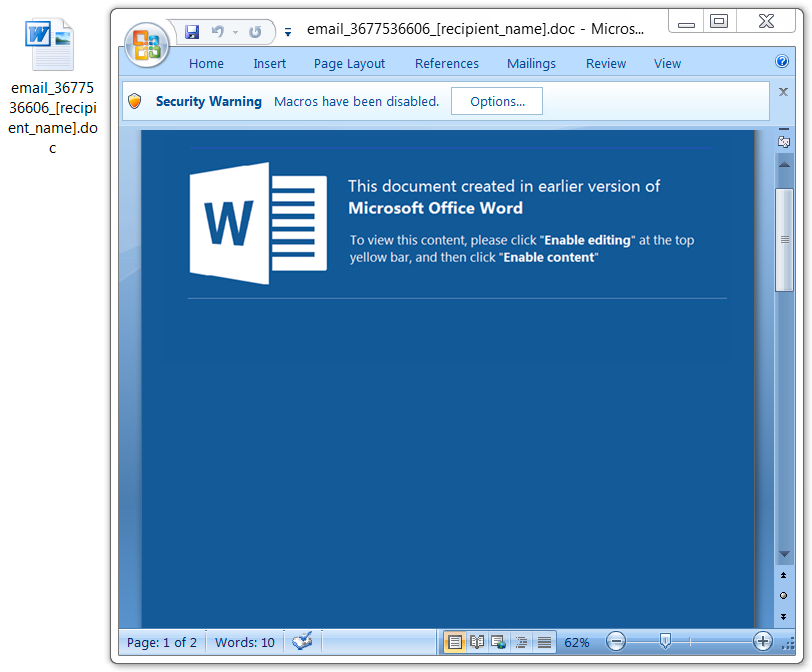812x672 pixels.
Task: Click the vertical scrollbar down arrow
Action: point(784,554)
